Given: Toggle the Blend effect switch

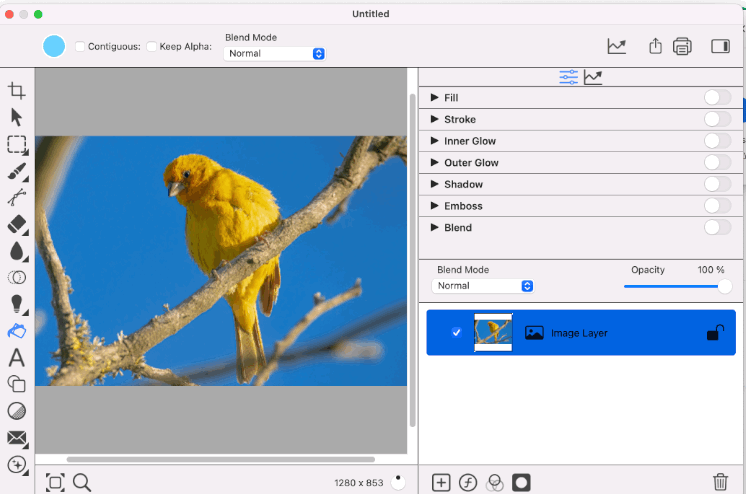Looking at the screenshot, I should pos(717,227).
